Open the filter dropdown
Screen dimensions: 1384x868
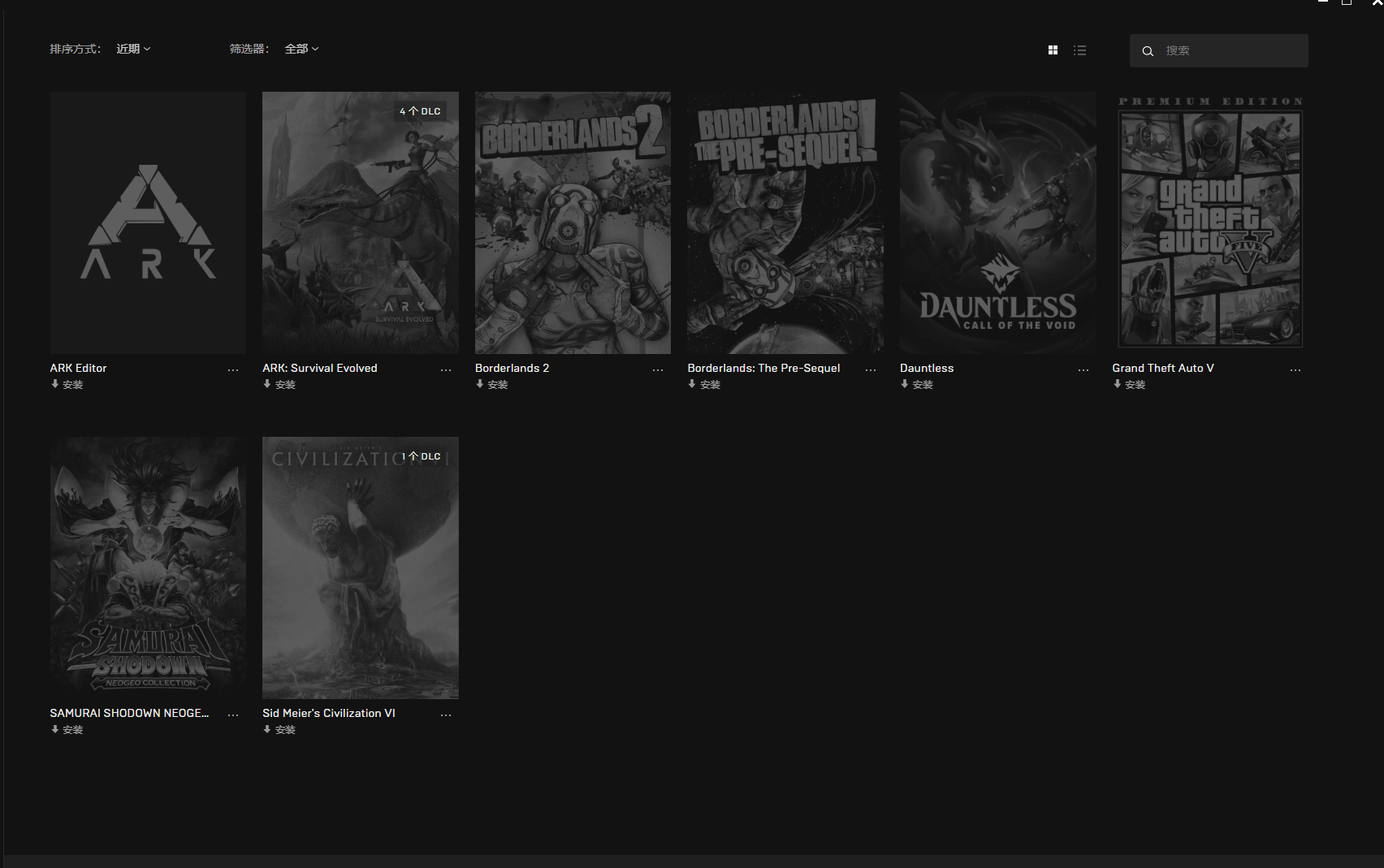click(x=301, y=49)
